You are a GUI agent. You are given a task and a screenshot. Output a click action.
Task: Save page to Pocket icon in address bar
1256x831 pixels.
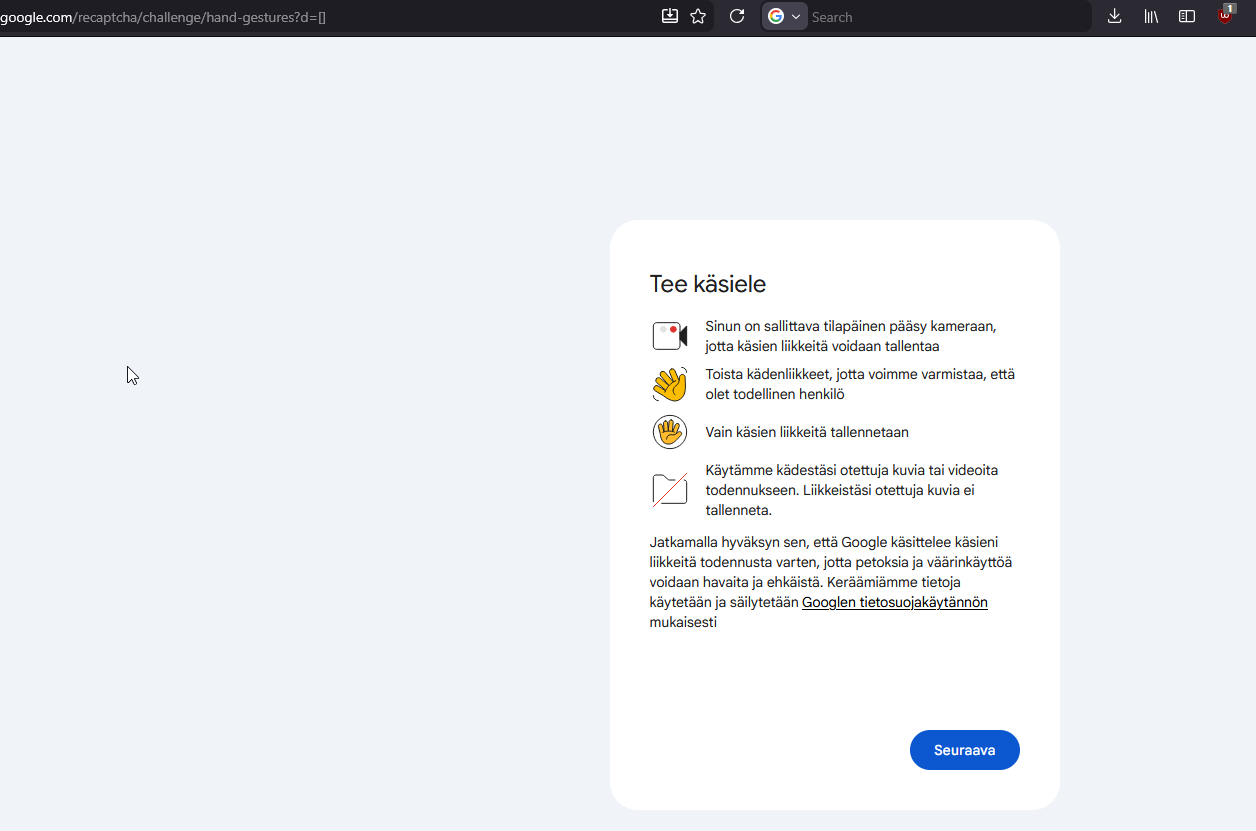coord(670,16)
